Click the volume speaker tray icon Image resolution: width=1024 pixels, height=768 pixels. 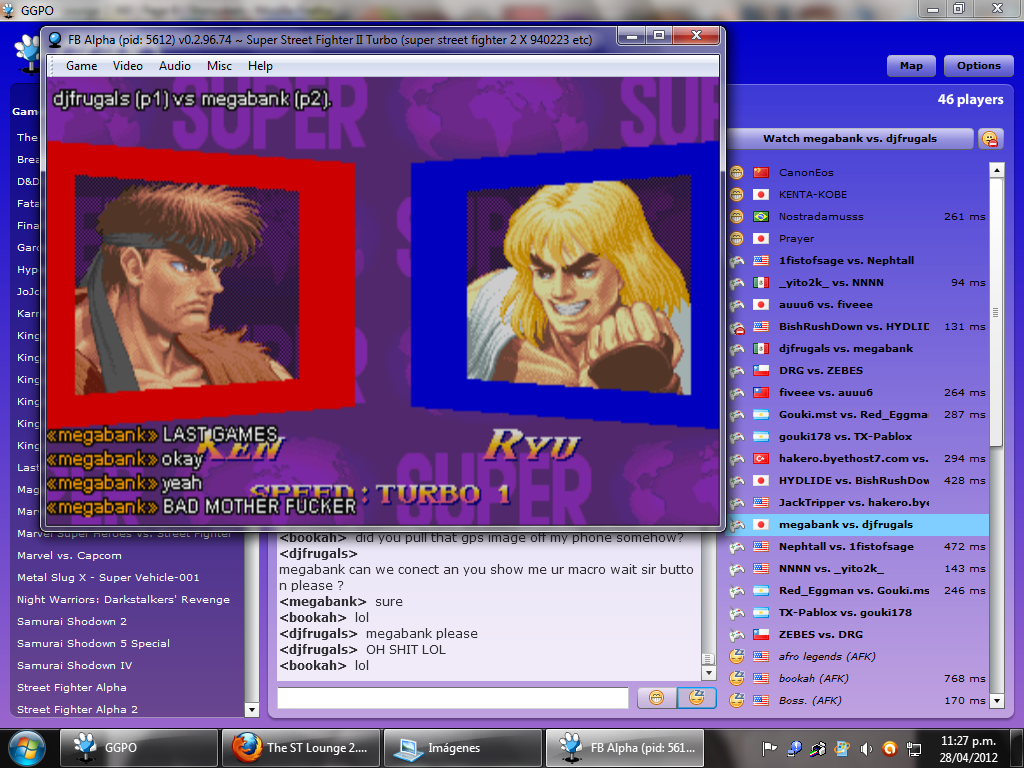tap(865, 748)
